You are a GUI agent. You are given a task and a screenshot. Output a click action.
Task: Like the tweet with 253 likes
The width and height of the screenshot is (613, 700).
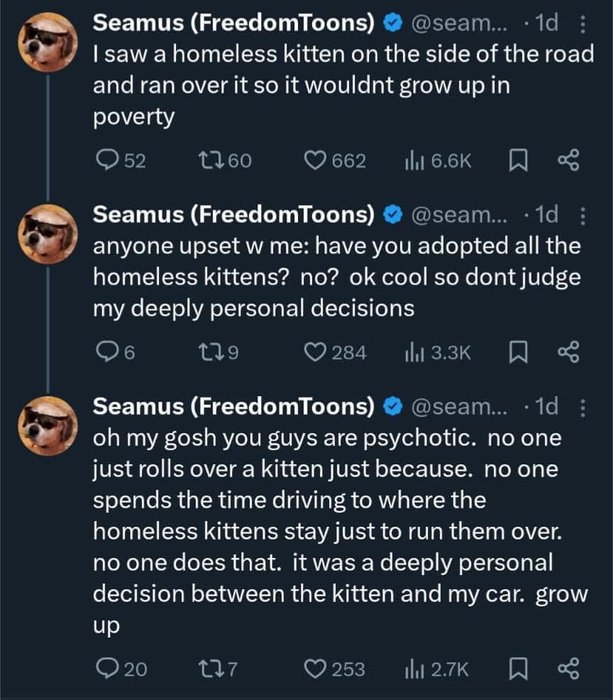coord(318,668)
